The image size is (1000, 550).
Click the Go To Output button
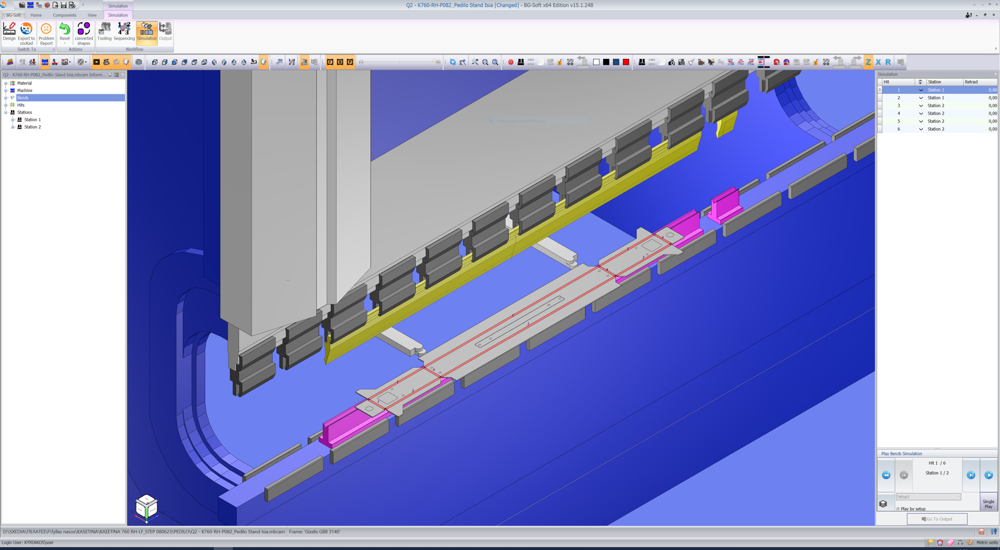click(x=937, y=519)
